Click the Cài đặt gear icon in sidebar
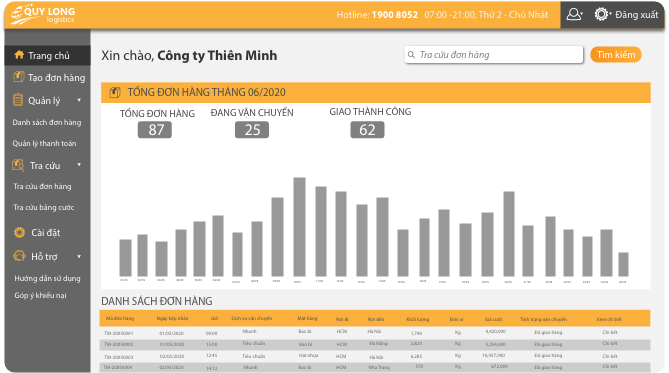Image resolution: width=669 pixels, height=373 pixels. [19, 232]
